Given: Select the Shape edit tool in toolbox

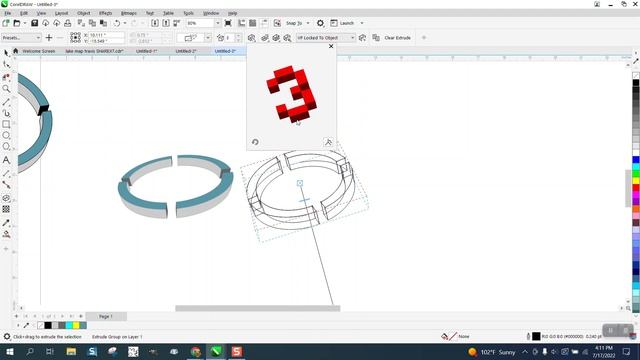Looking at the screenshot, I should [x=6, y=64].
